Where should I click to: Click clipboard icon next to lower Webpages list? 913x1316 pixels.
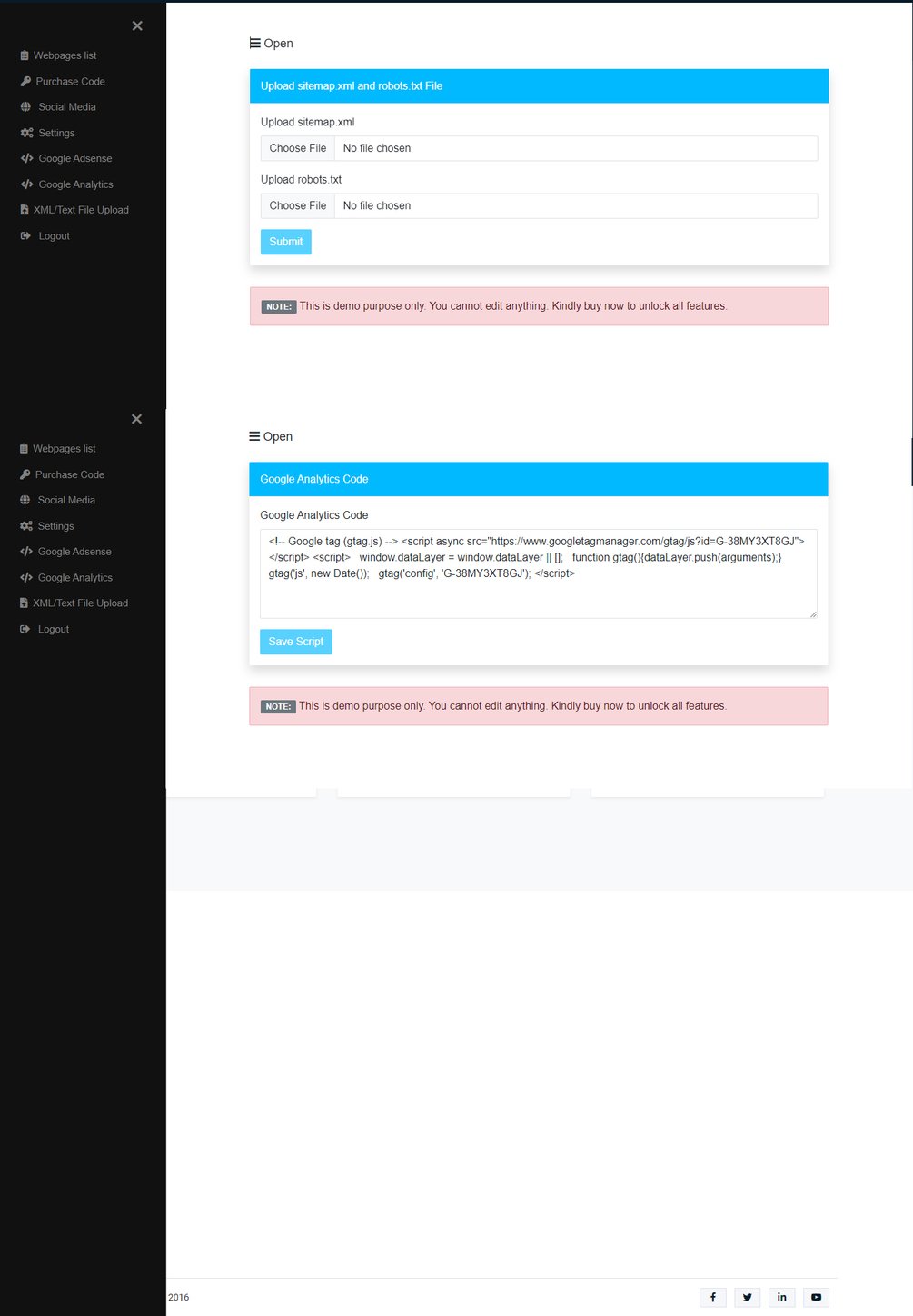[24, 449]
